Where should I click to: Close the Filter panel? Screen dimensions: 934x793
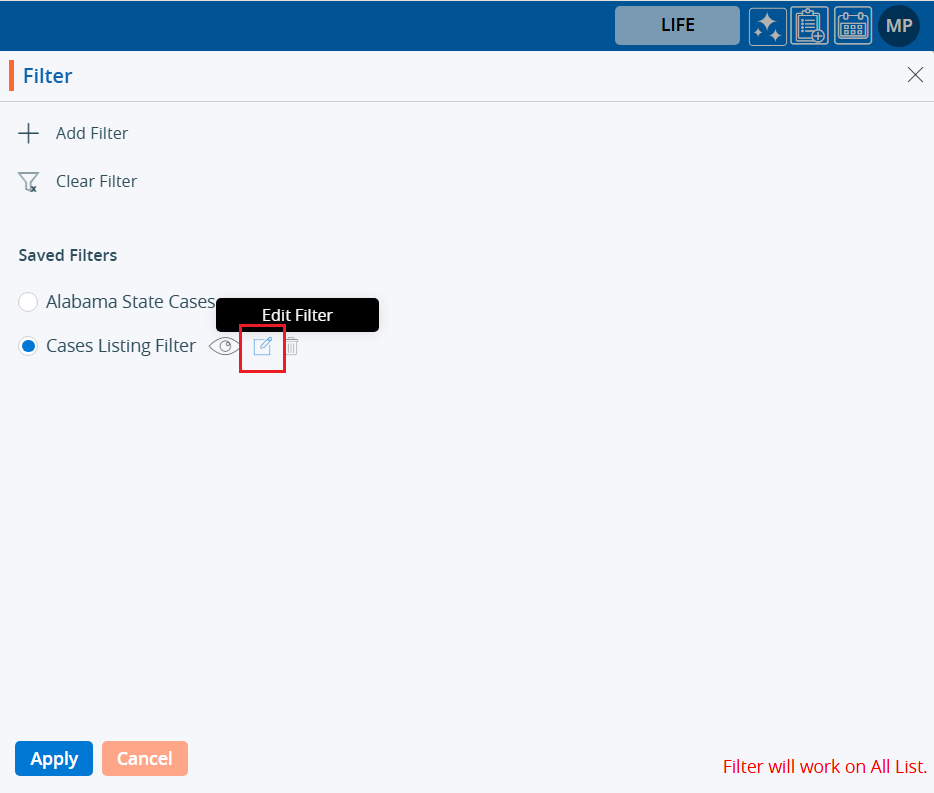(x=914, y=75)
